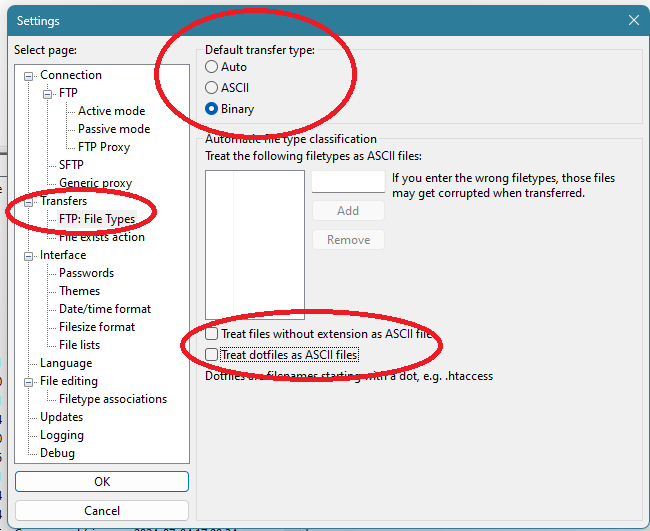Select the Auto transfer type radio button

pos(211,66)
